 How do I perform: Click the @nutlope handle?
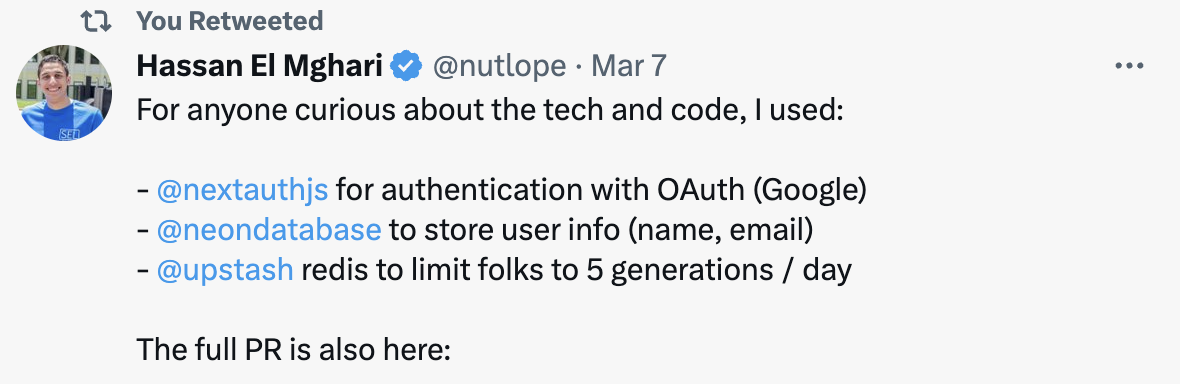coord(499,67)
